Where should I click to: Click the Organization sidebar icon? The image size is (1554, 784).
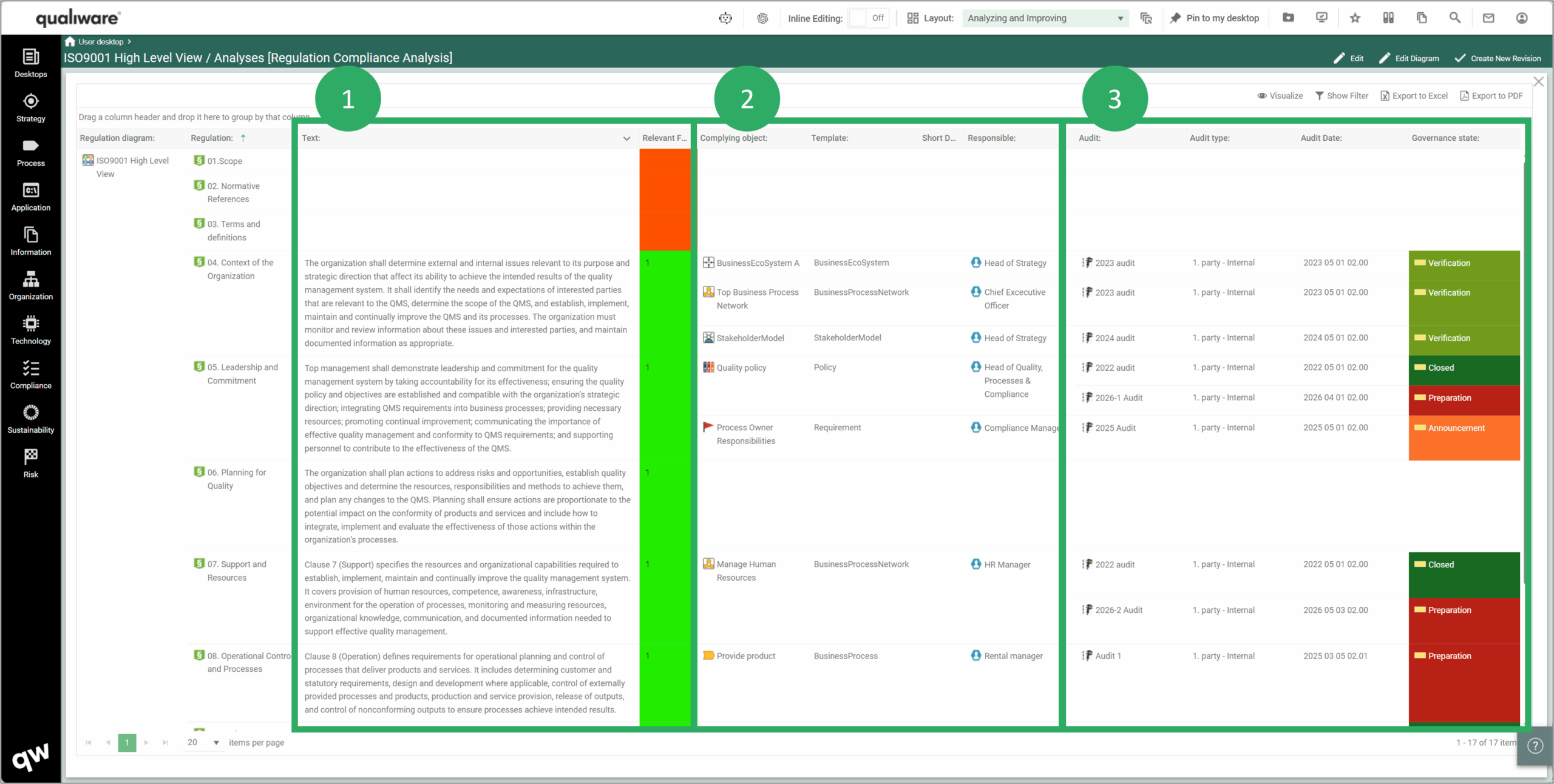pos(30,285)
